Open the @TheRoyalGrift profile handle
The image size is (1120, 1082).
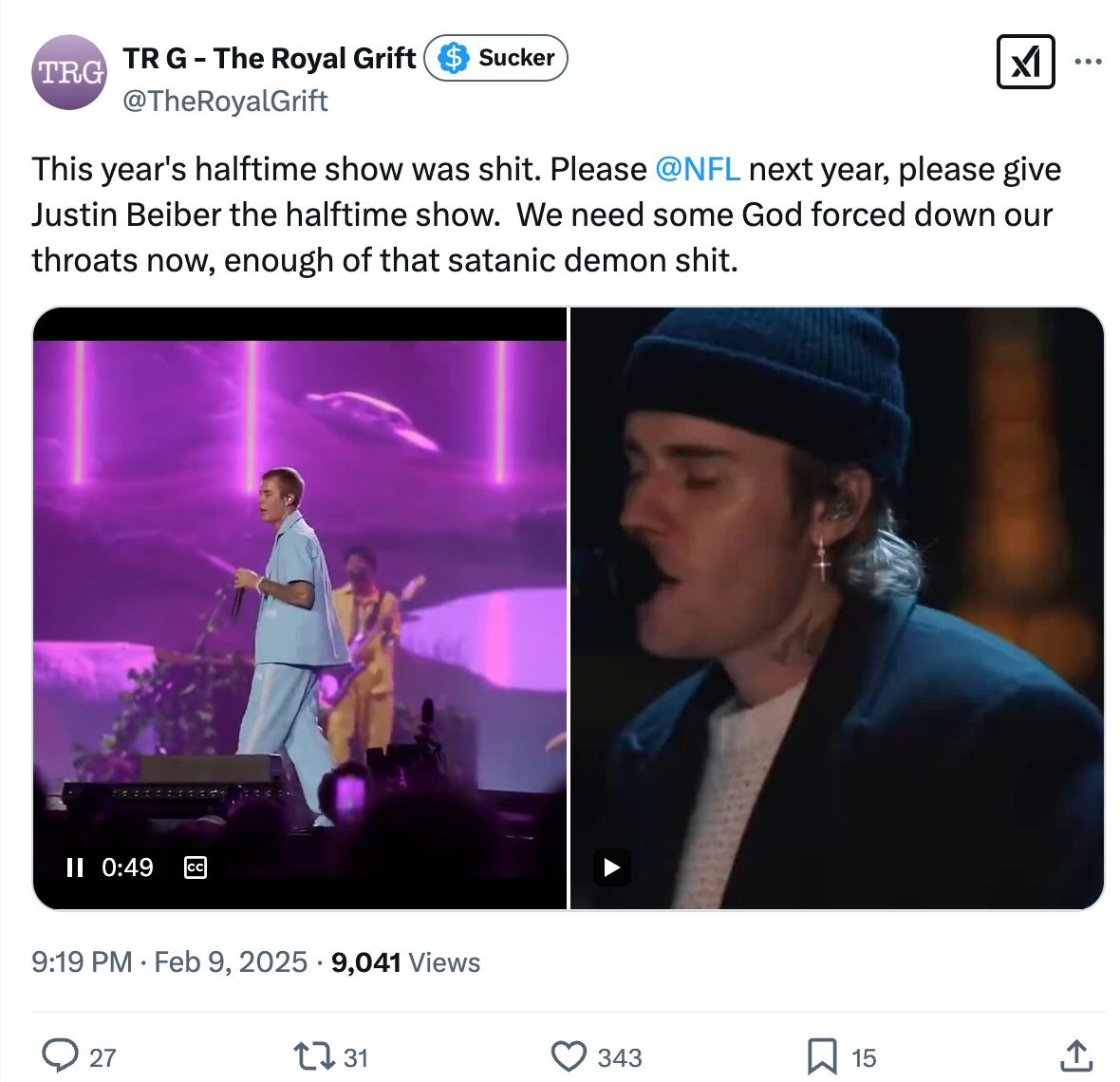click(225, 100)
